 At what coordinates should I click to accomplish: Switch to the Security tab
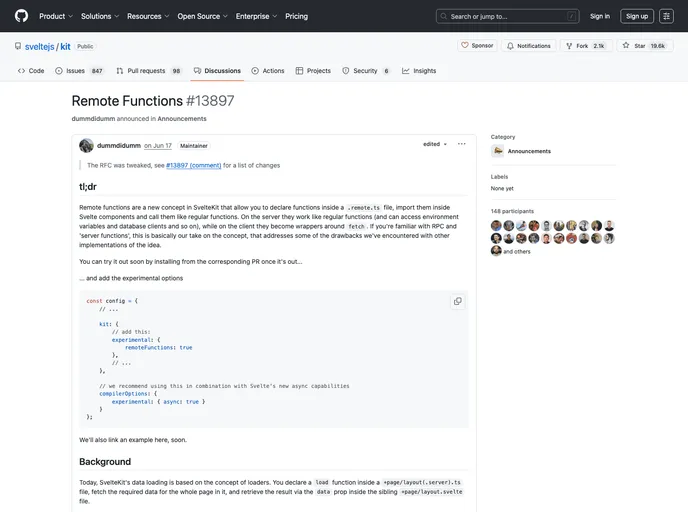(x=366, y=71)
